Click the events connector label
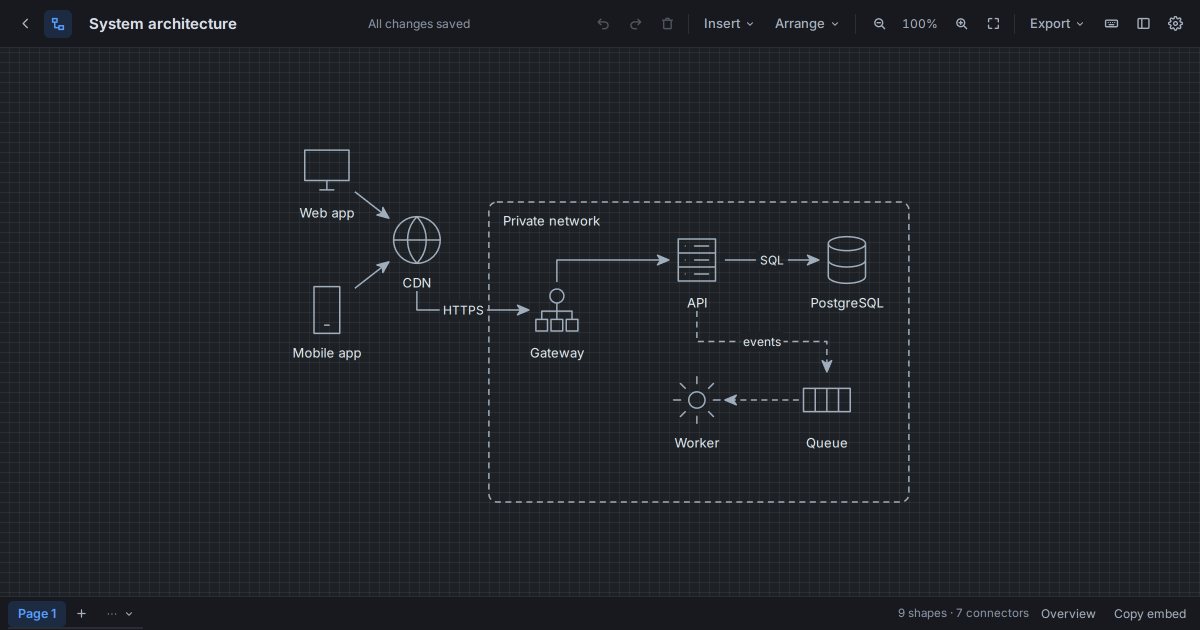The width and height of the screenshot is (1200, 630). tap(762, 341)
